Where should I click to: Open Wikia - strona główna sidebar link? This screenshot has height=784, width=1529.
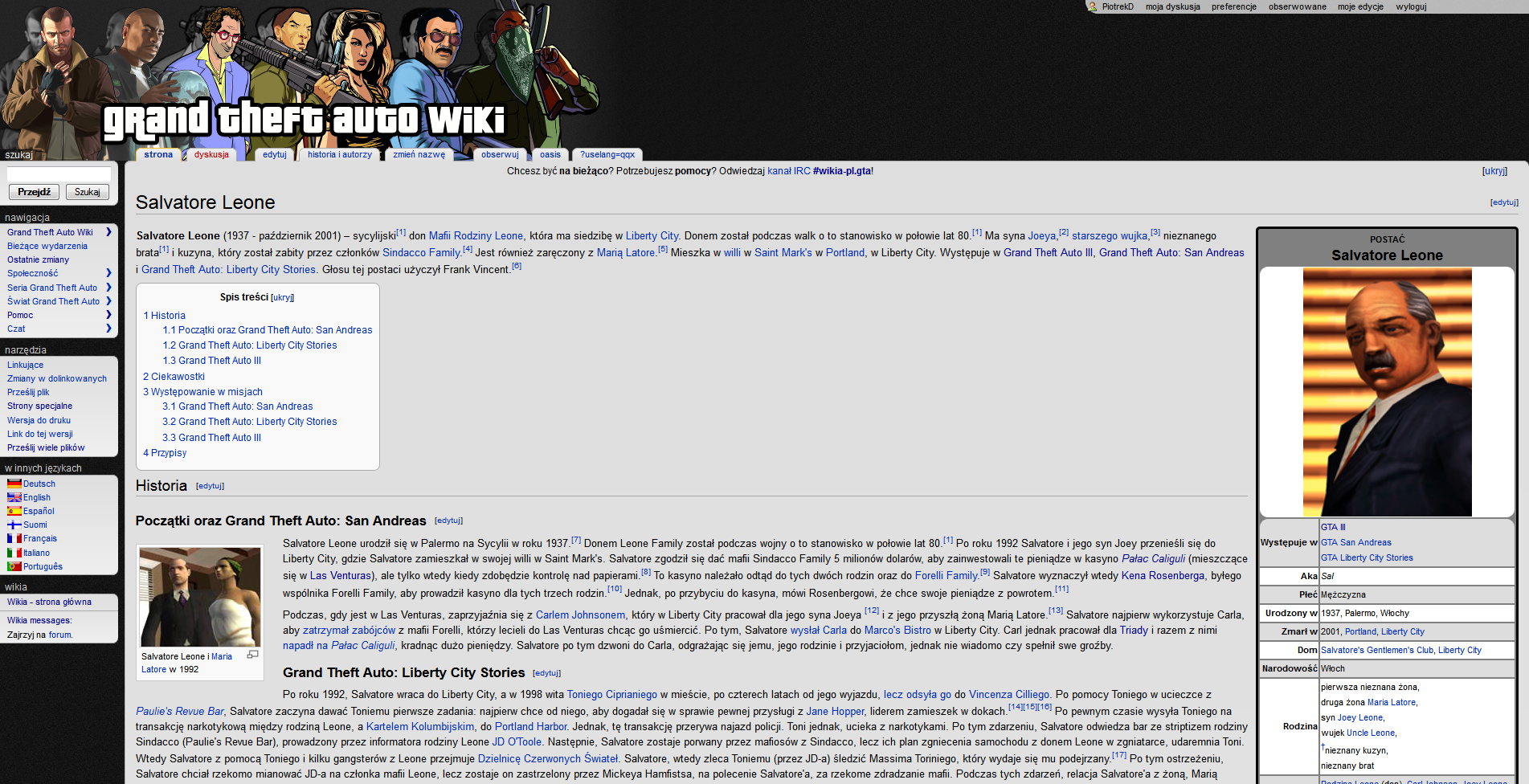(49, 602)
